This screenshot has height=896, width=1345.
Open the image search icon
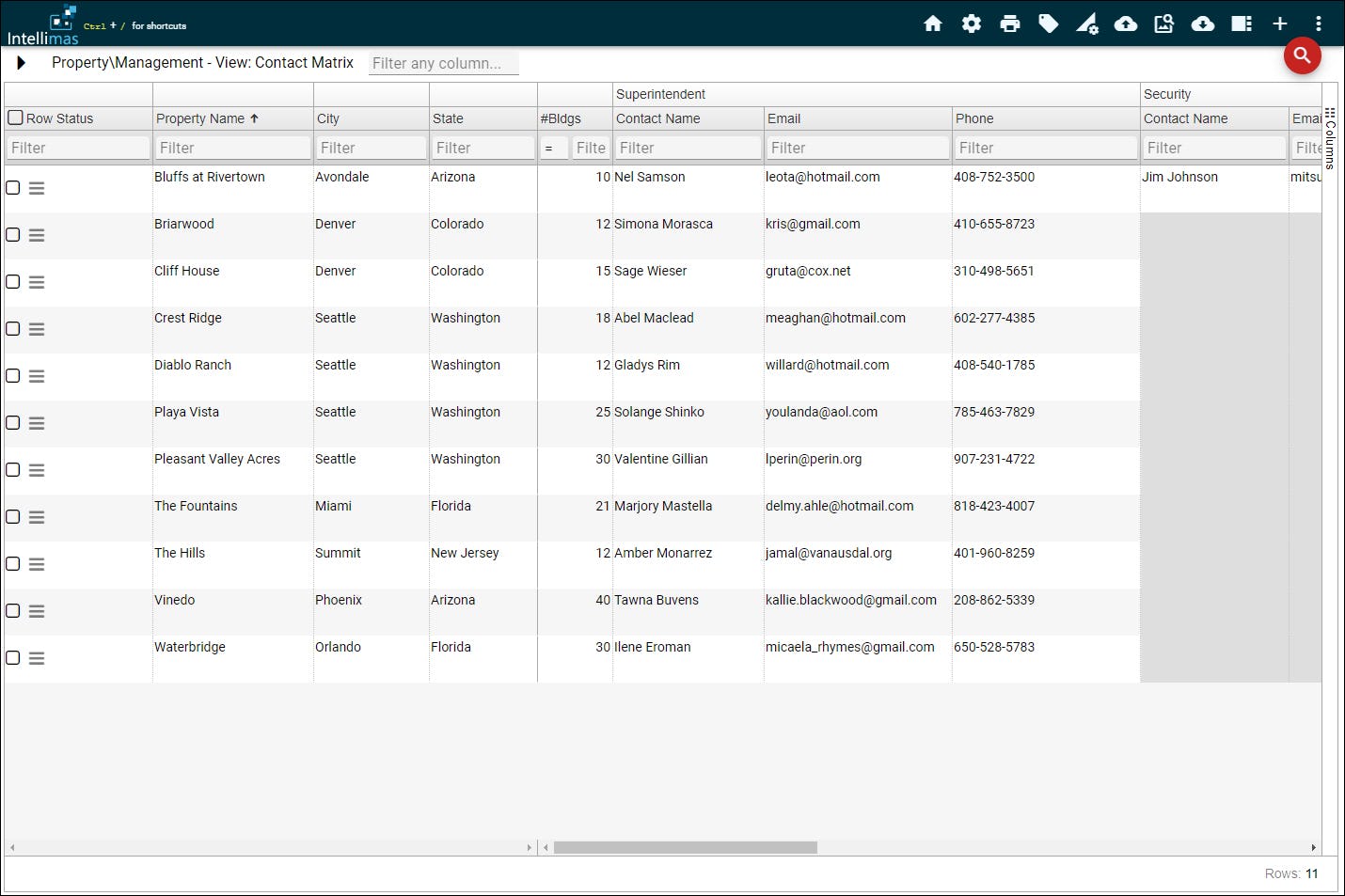[1164, 24]
